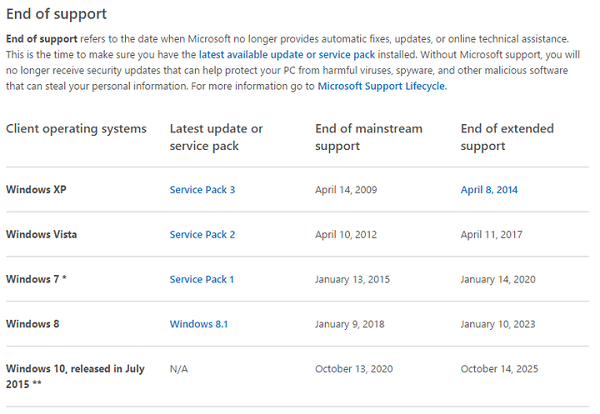Click the Windows 8 row label
The image size is (600, 414).
point(33,323)
